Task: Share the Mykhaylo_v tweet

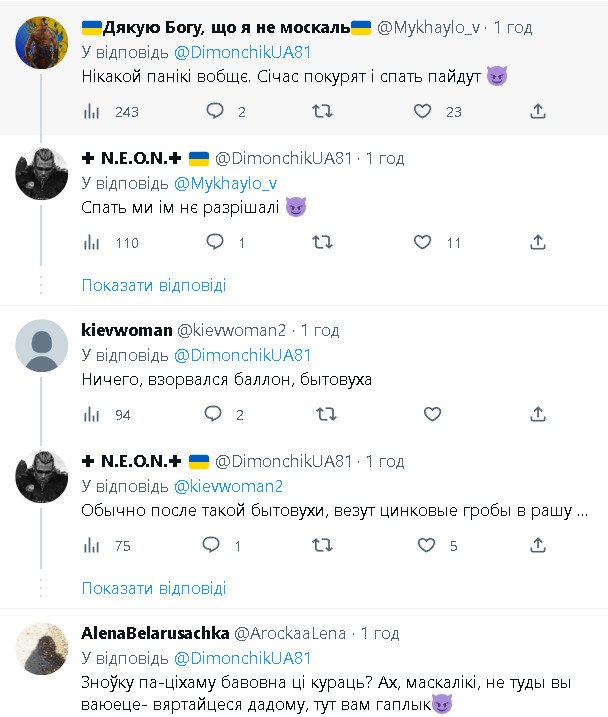Action: pyautogui.click(x=537, y=111)
